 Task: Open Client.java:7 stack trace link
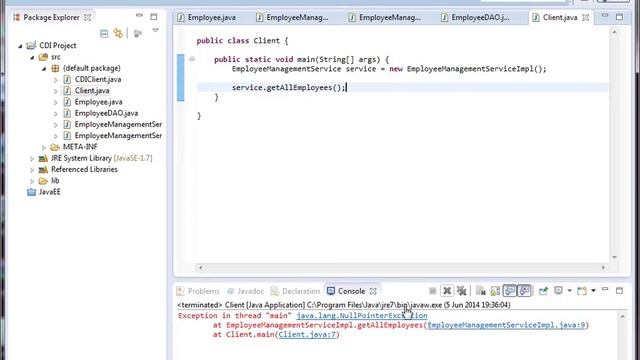307,334
